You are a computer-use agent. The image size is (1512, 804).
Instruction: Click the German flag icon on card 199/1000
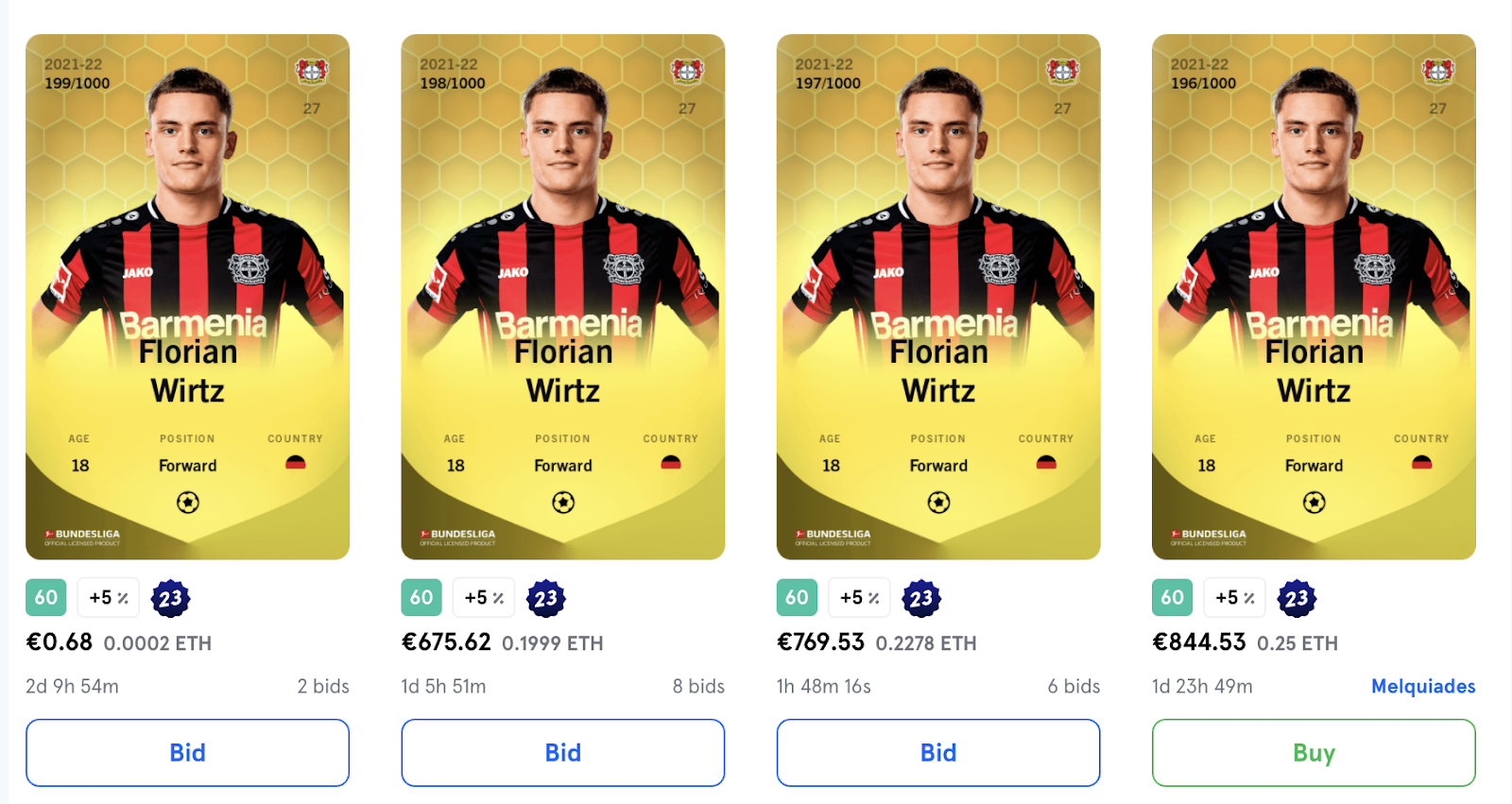coord(296,463)
